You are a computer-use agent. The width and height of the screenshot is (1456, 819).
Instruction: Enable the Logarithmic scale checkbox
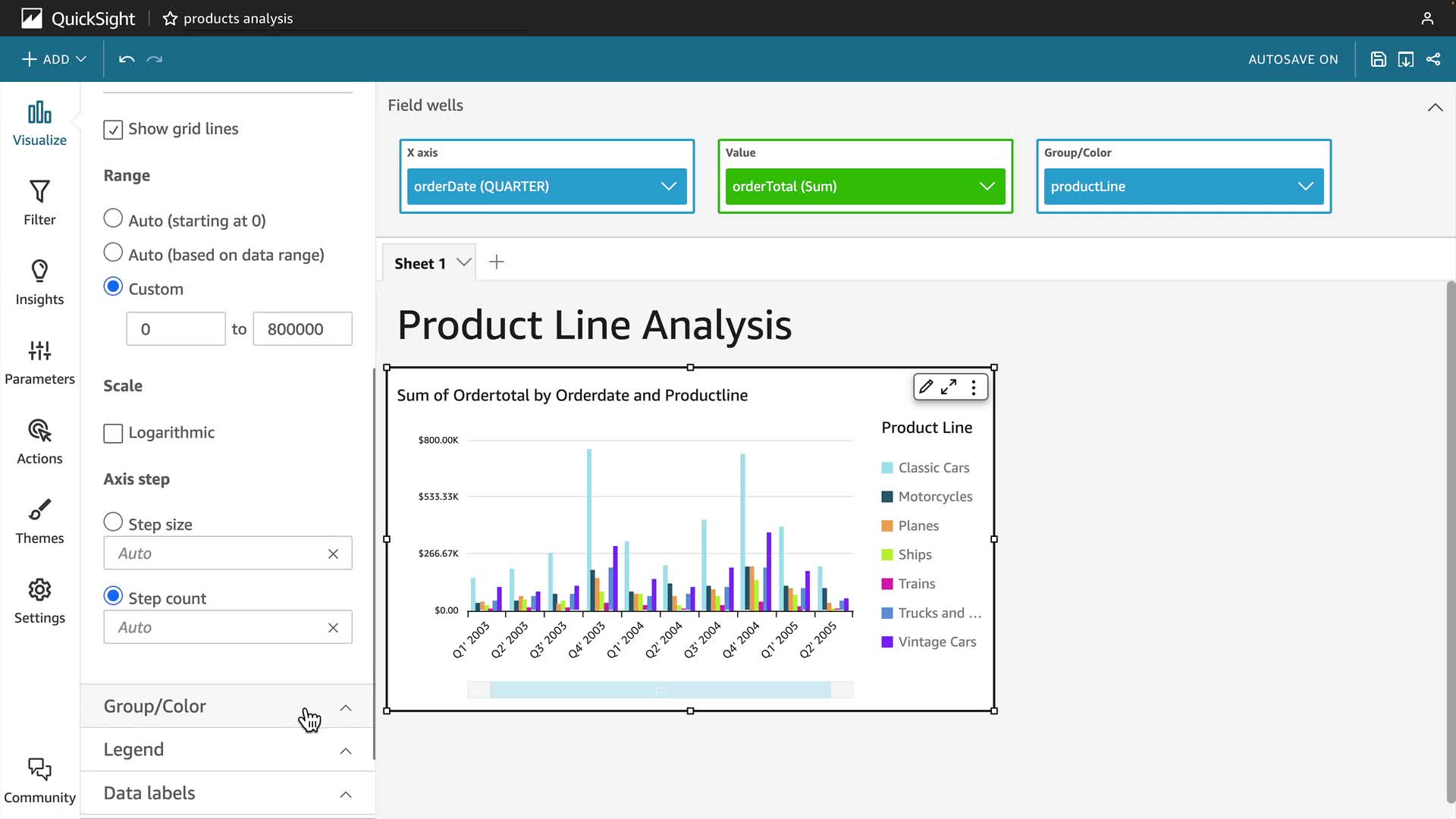point(113,433)
